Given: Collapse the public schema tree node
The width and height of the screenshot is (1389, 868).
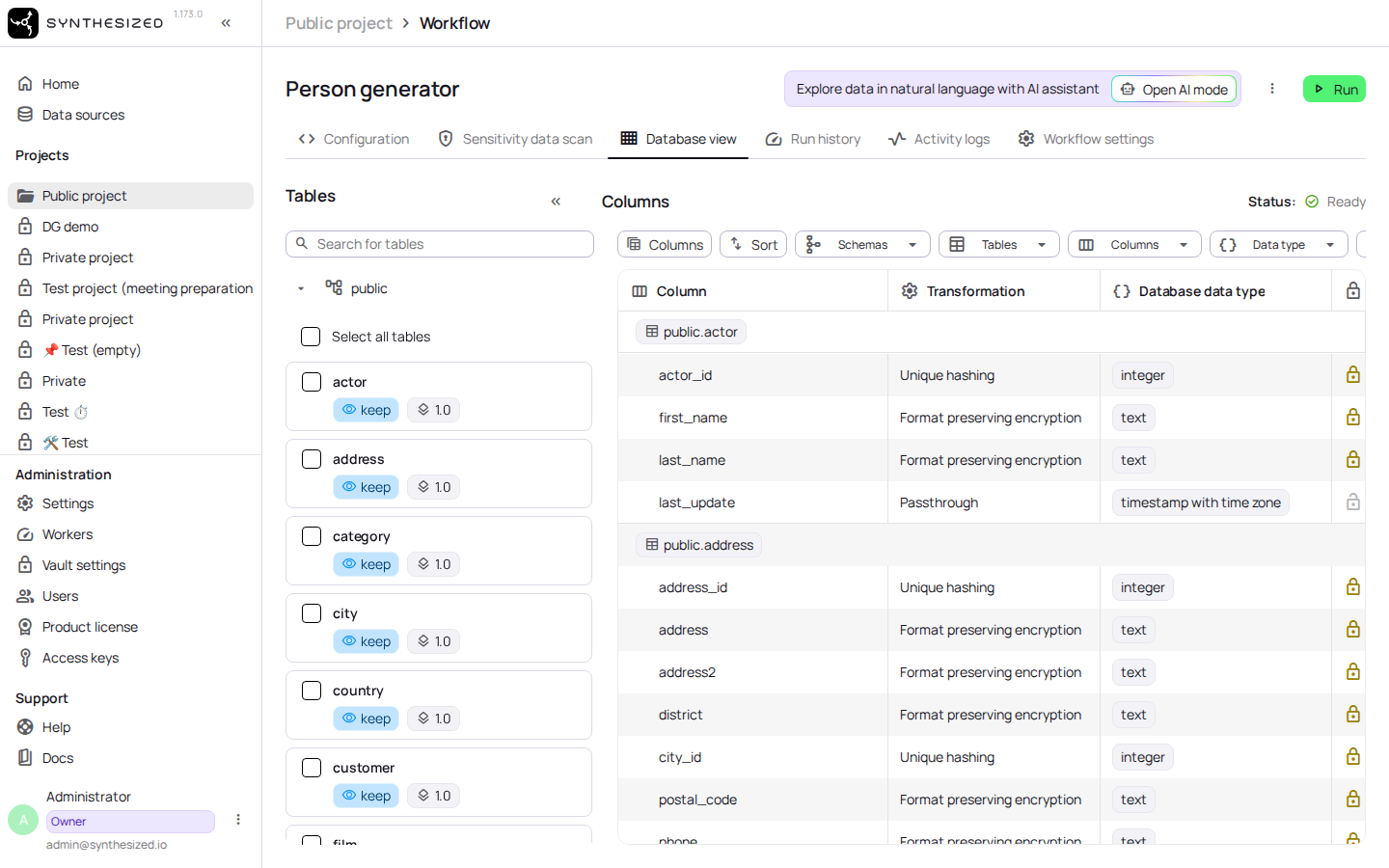Looking at the screenshot, I should (301, 288).
